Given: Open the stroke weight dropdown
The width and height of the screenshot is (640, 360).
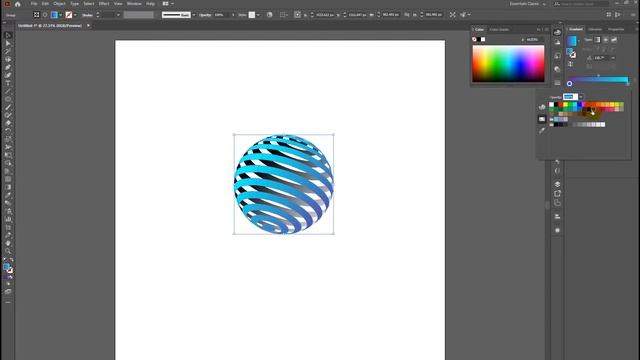Looking at the screenshot, I should (118, 15).
